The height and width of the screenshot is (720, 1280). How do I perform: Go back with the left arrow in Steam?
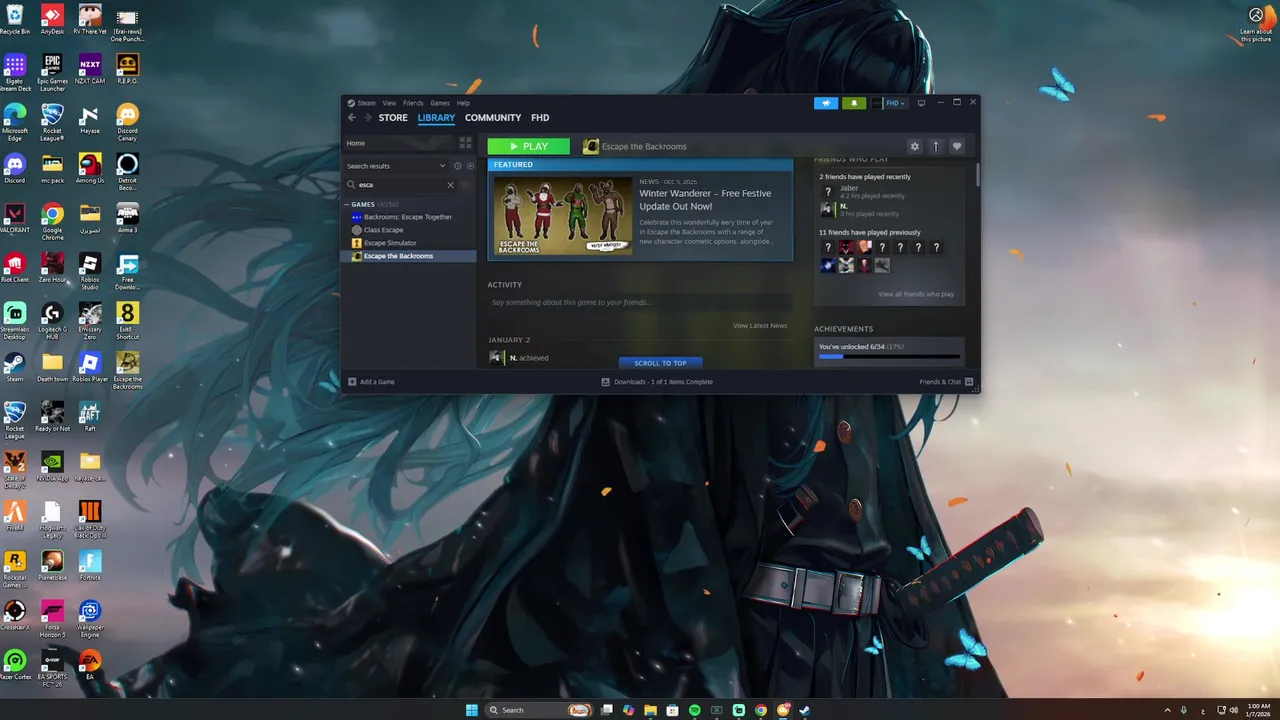352,118
